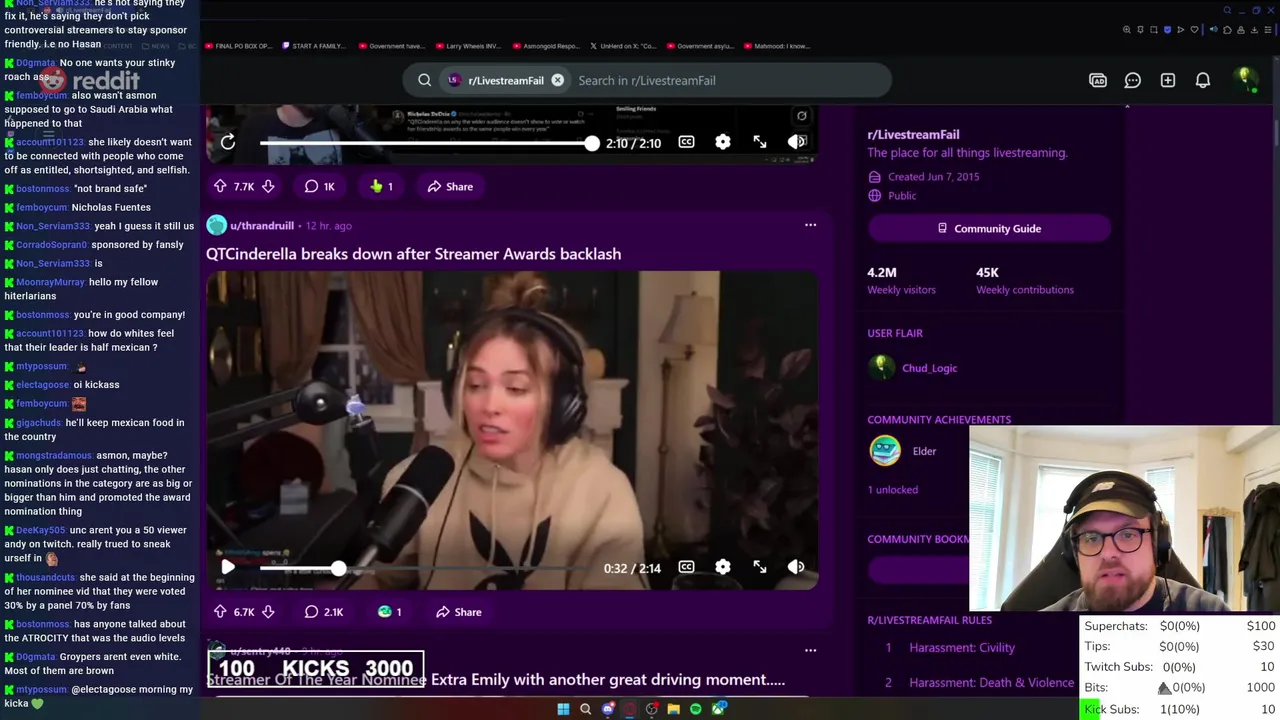The image size is (1280, 720).
Task: Open u/thrandruill profile
Action: click(262, 225)
